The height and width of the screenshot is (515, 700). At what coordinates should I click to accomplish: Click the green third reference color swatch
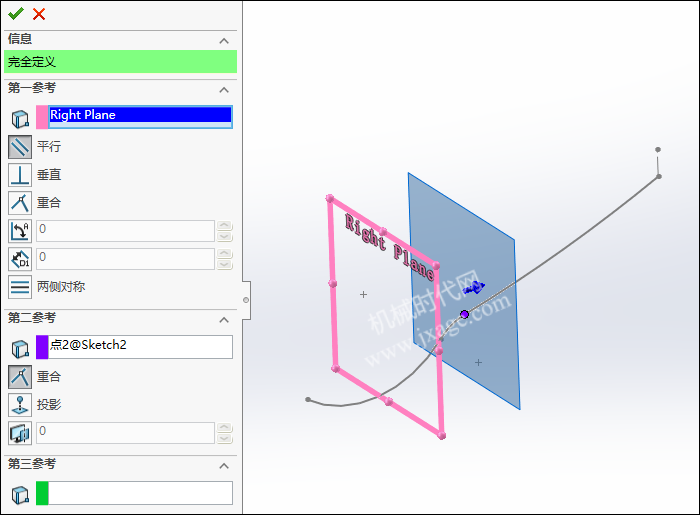click(x=42, y=493)
